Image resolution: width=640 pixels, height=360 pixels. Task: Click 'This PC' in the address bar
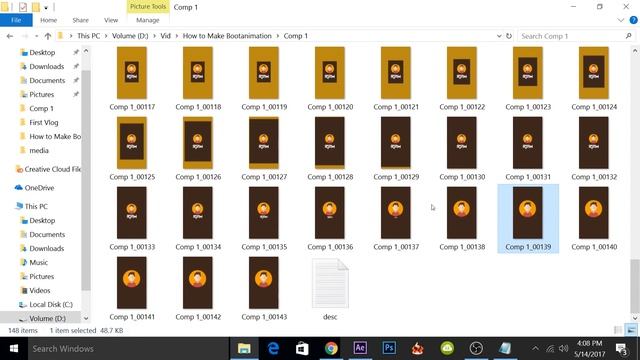pyautogui.click(x=89, y=36)
